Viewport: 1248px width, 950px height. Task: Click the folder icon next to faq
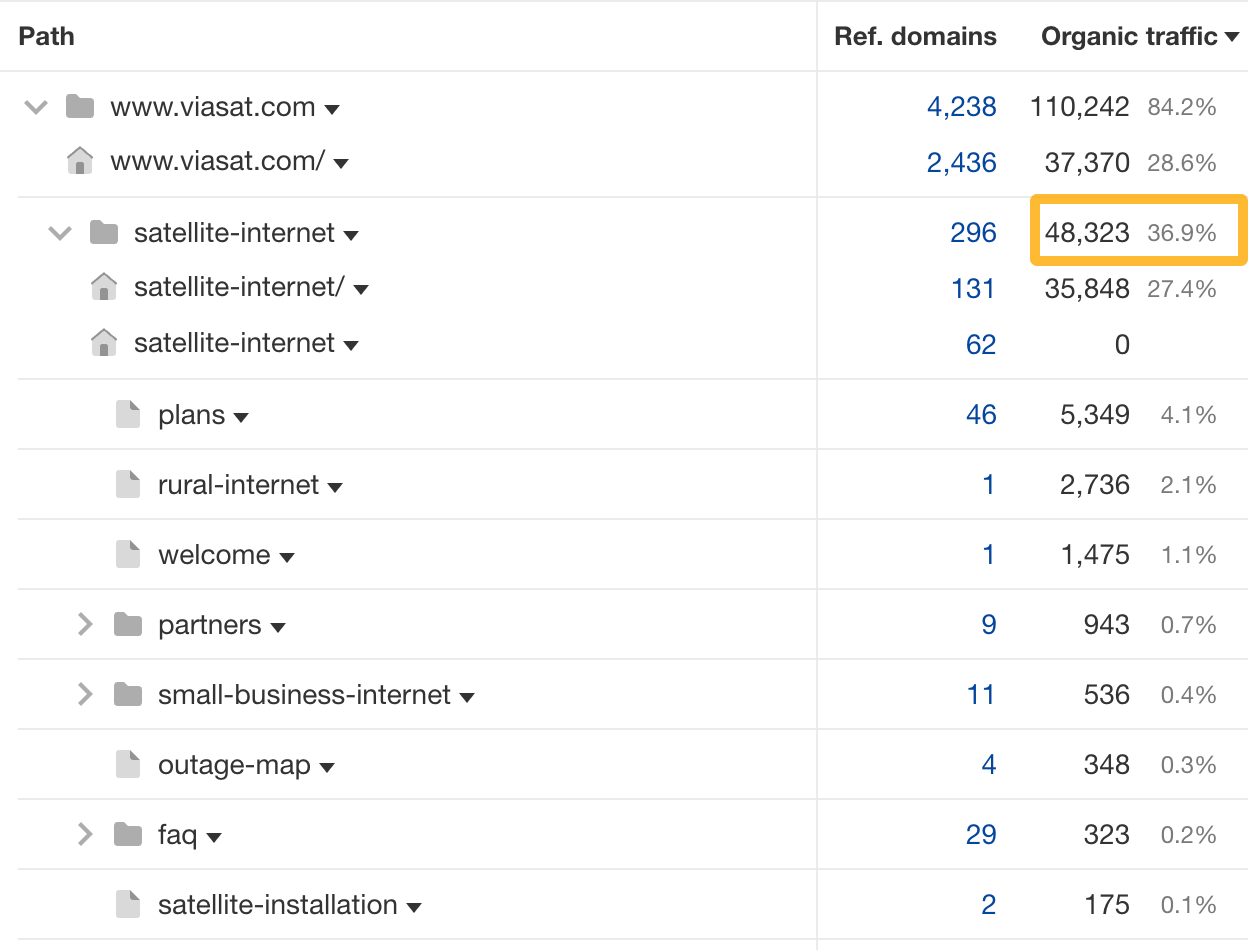coord(127,834)
